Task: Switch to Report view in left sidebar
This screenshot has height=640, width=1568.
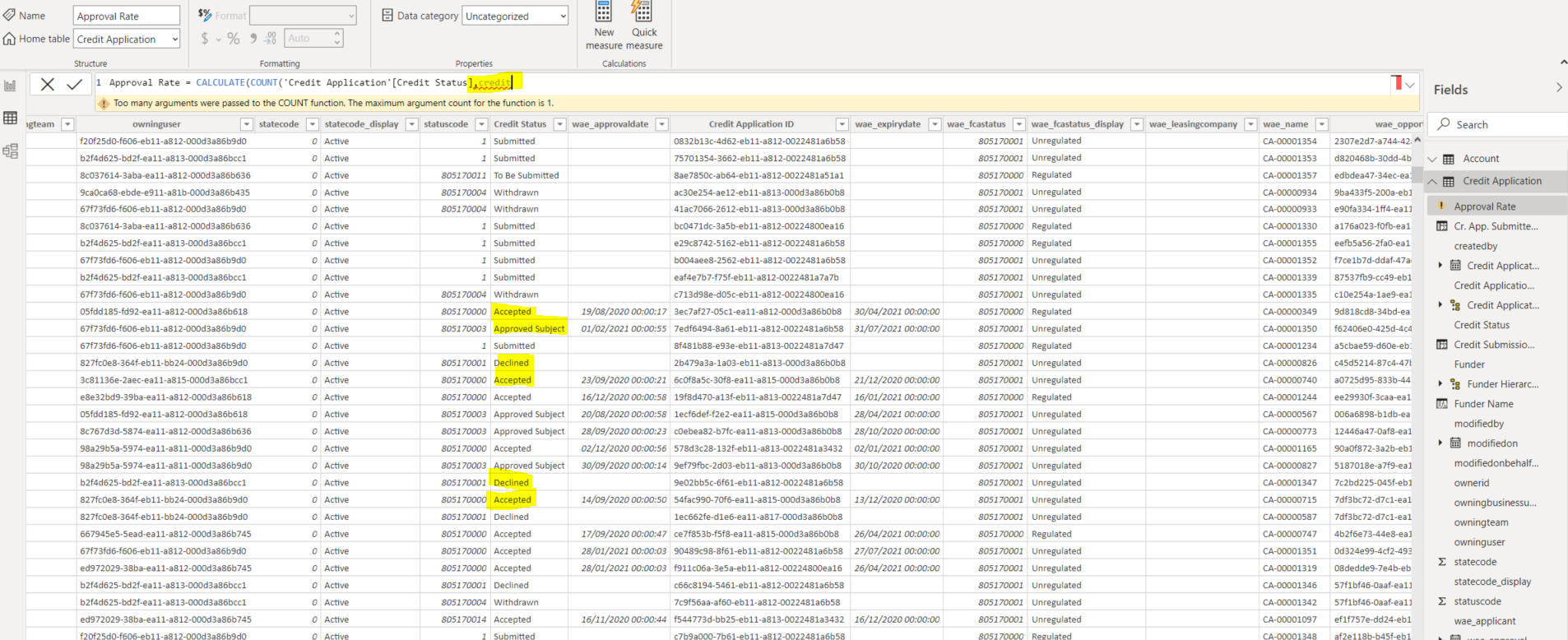Action: 11,86
